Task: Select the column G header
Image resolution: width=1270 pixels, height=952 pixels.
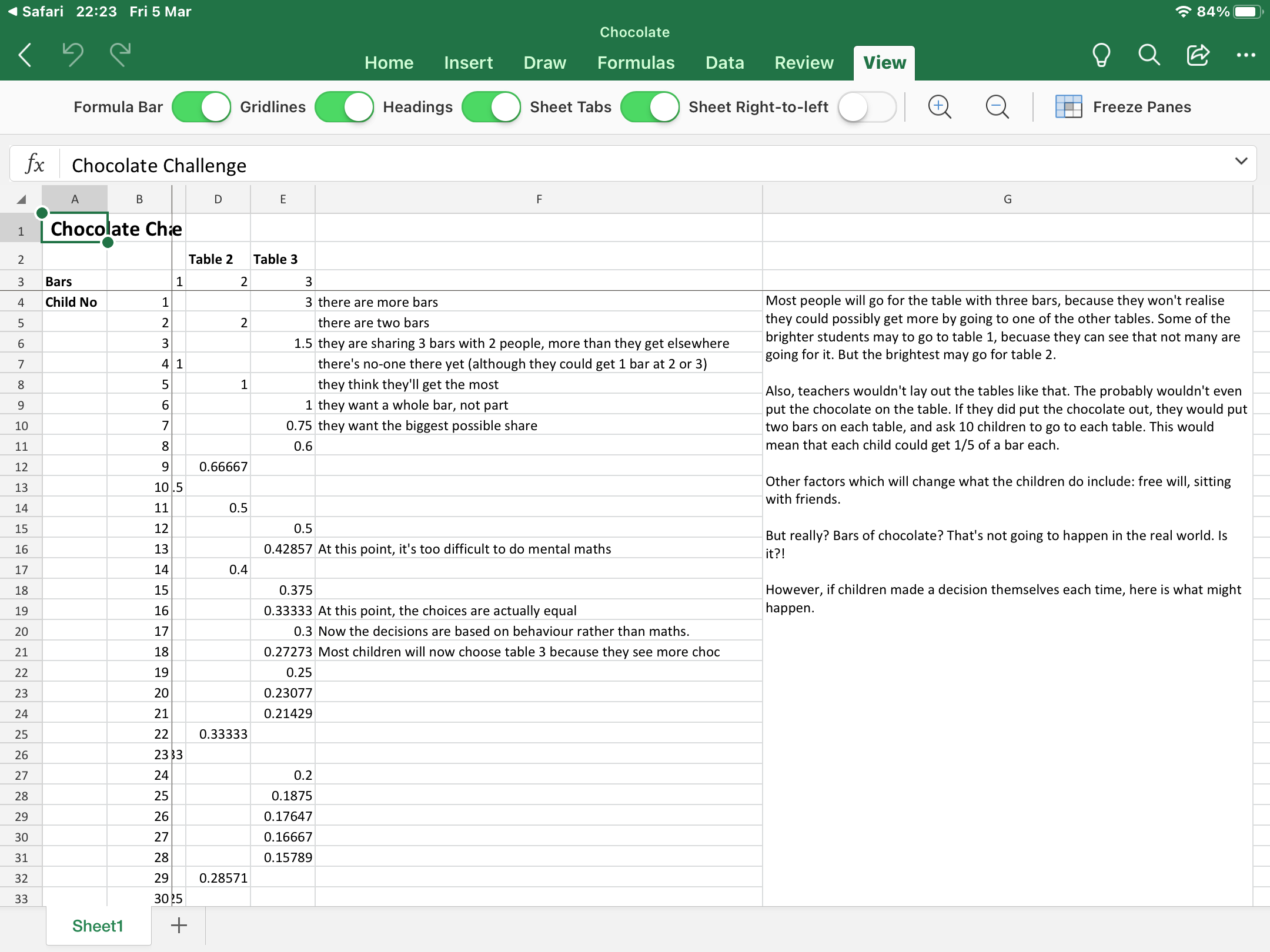Action: pos(1007,199)
